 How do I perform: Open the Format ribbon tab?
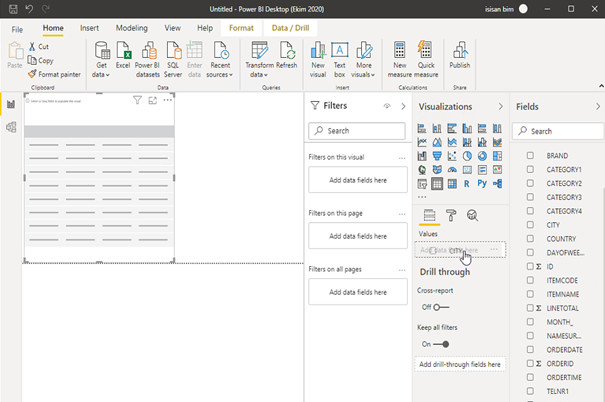tap(241, 28)
